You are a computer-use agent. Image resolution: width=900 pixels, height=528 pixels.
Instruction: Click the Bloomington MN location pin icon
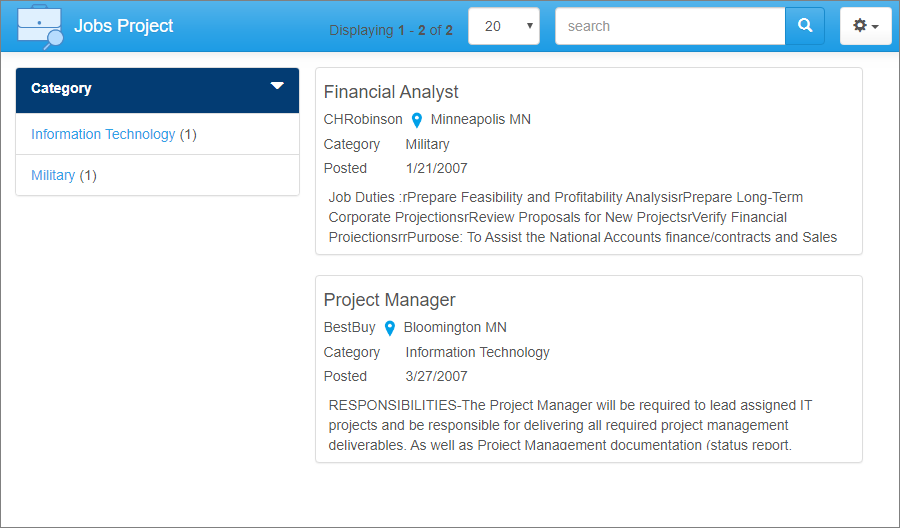(x=390, y=328)
